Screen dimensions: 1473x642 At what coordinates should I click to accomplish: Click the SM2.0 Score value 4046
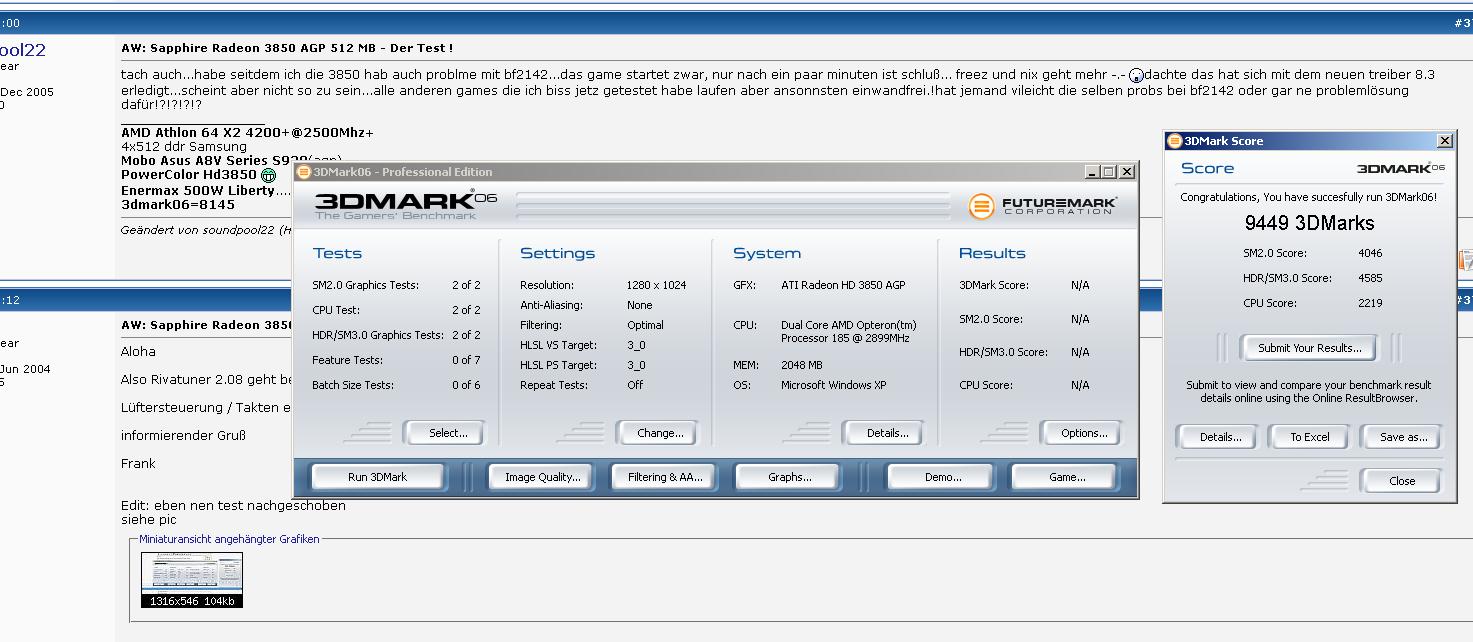pyautogui.click(x=1370, y=253)
